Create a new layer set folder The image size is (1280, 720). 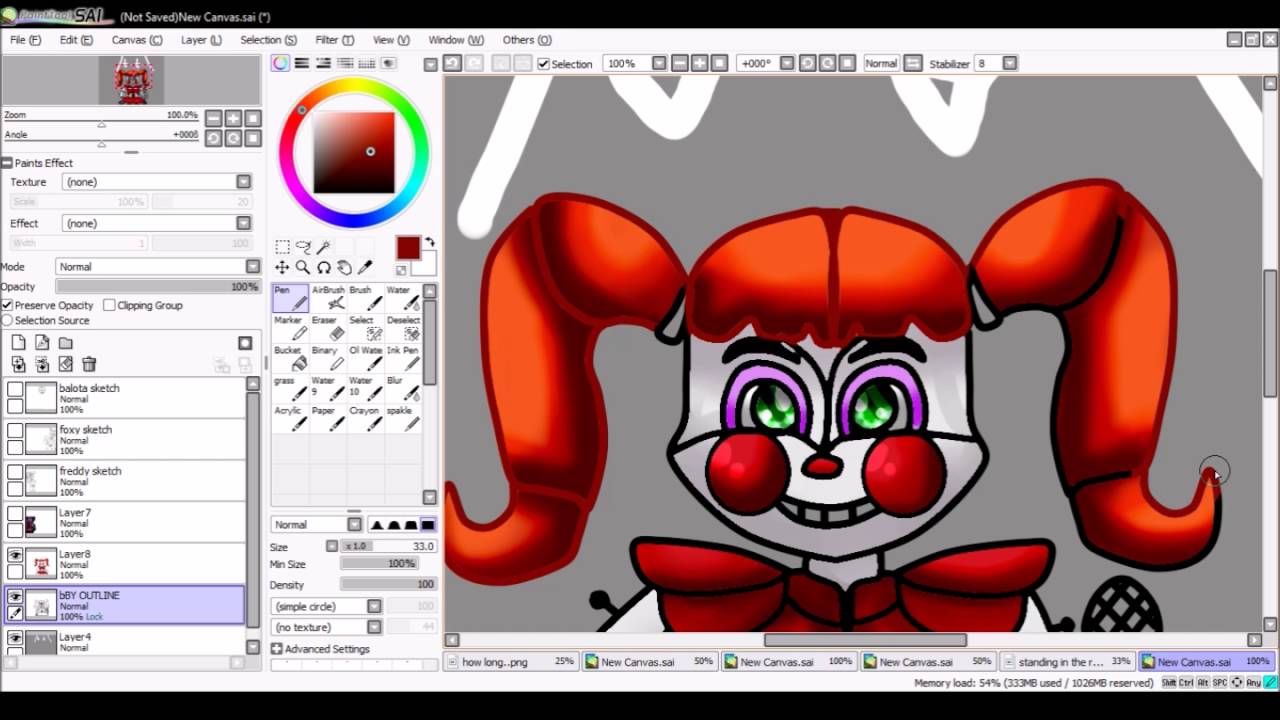[x=65, y=343]
